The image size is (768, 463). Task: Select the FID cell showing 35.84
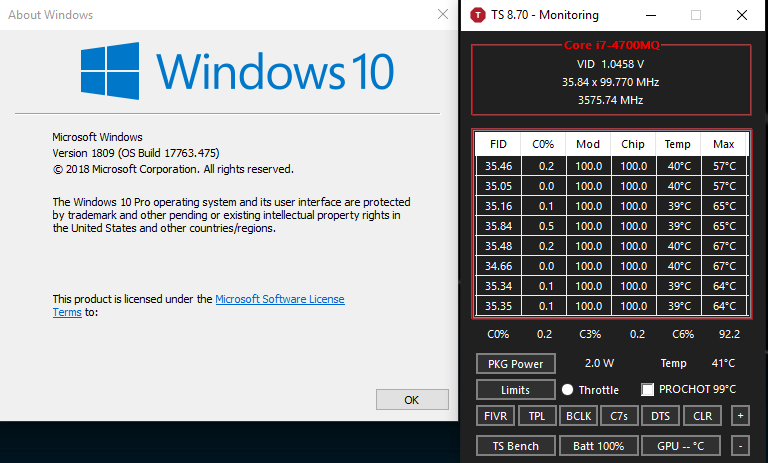[x=499, y=226]
